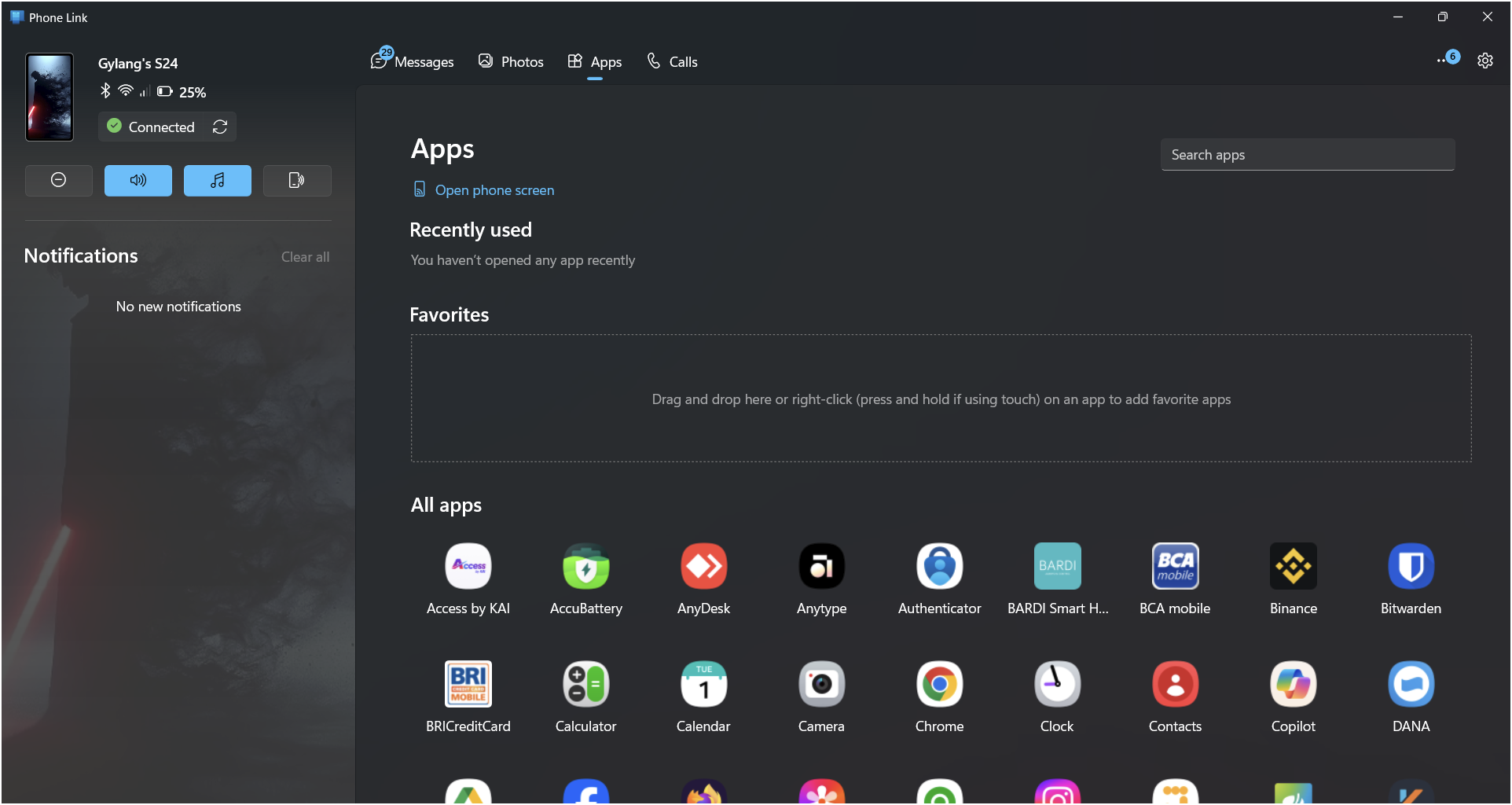
Task: Select the Apps tab
Action: (x=595, y=61)
